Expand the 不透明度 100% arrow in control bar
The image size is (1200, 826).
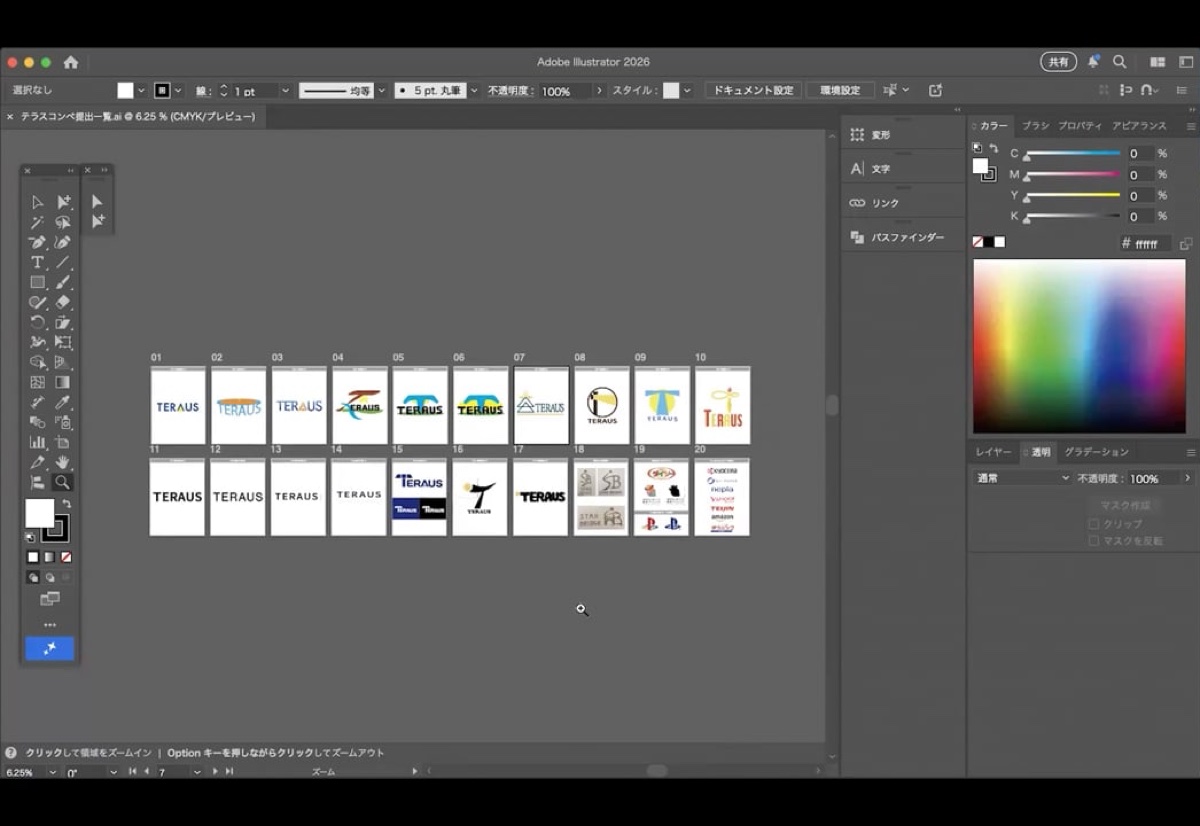coord(599,91)
